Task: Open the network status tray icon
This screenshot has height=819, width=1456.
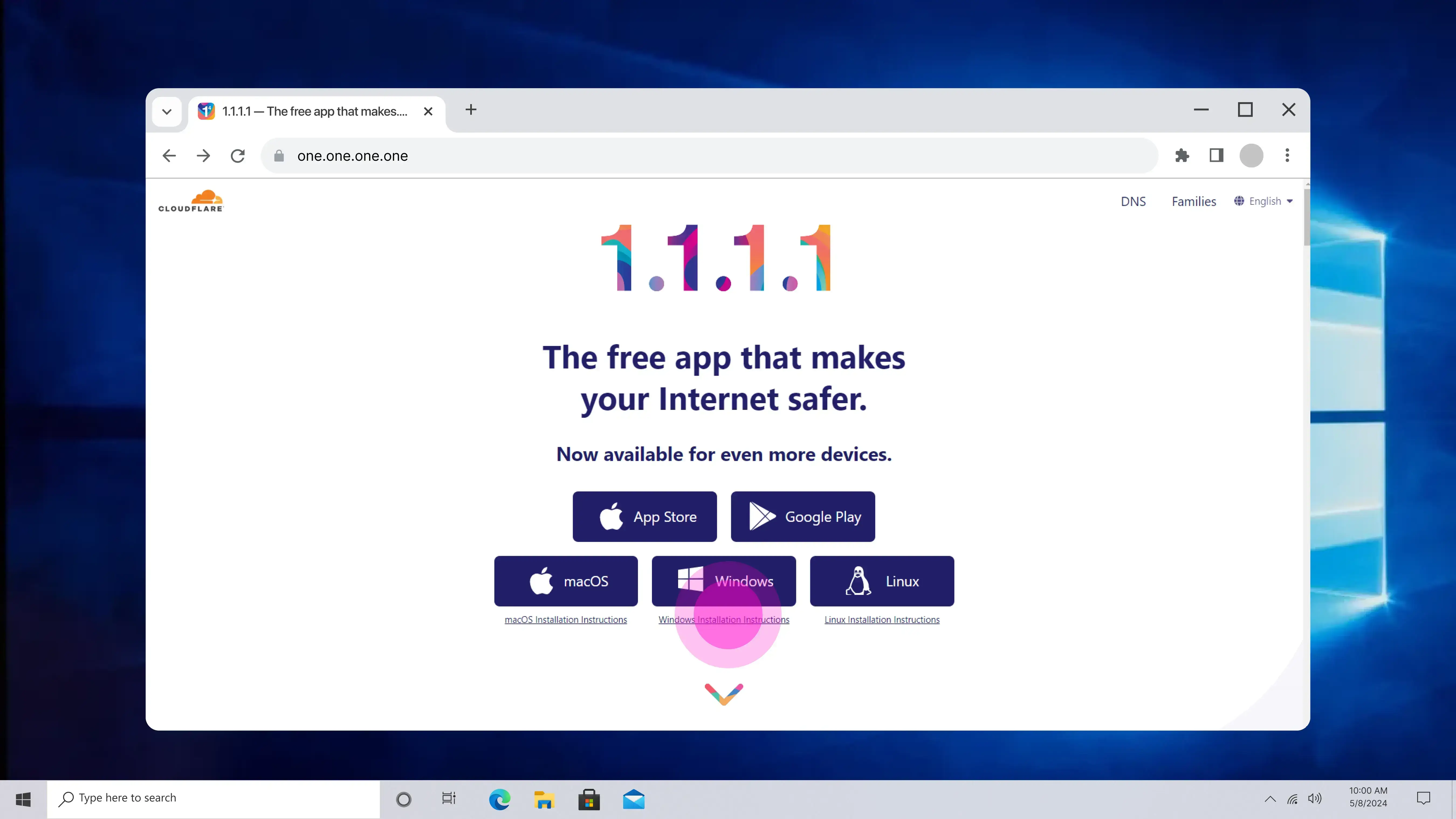Action: pos(1292,799)
